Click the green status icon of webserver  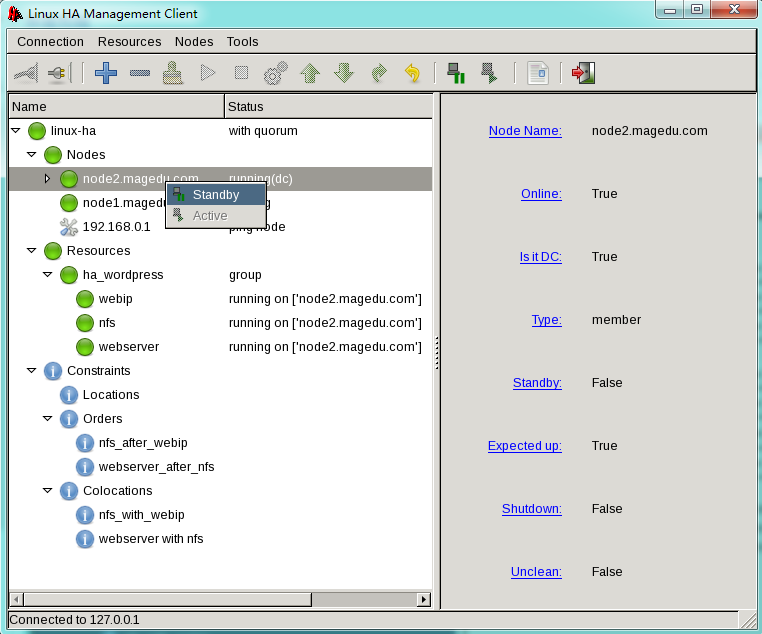click(85, 347)
